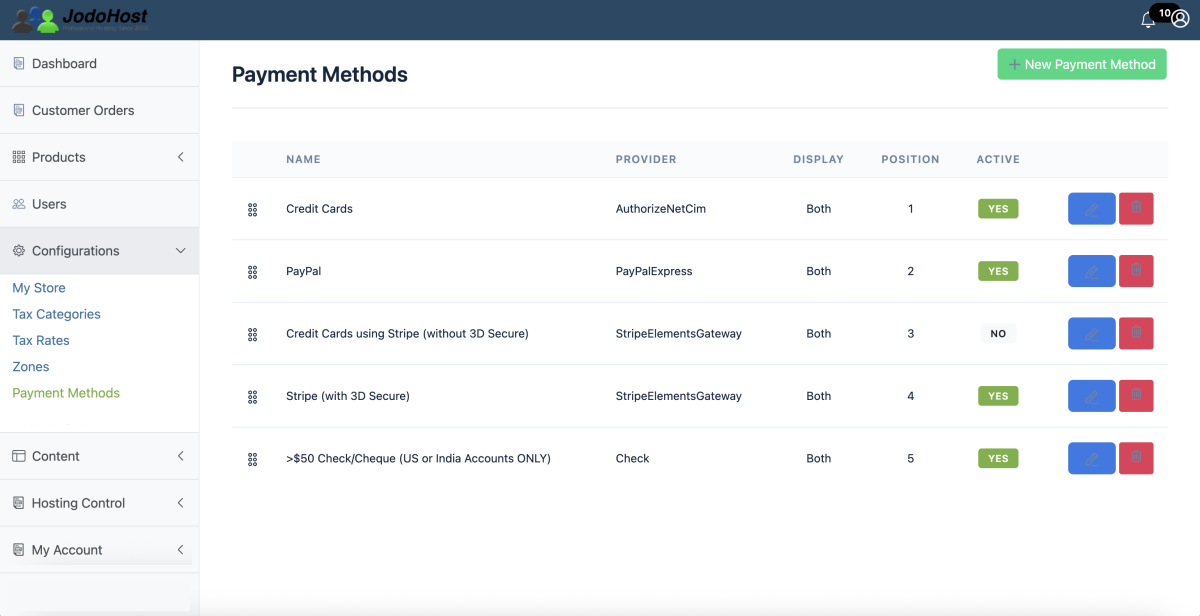This screenshot has width=1200, height=616.
Task: Go to Customer Orders
Action: [99, 110]
